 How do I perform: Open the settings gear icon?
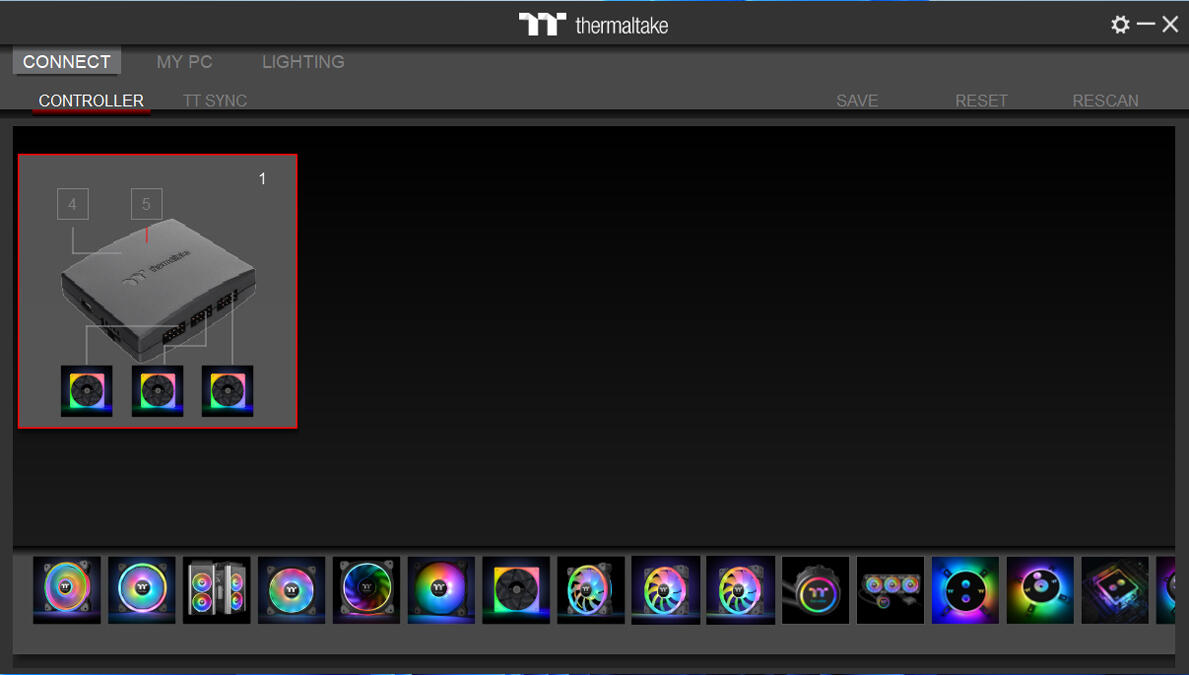pos(1120,24)
